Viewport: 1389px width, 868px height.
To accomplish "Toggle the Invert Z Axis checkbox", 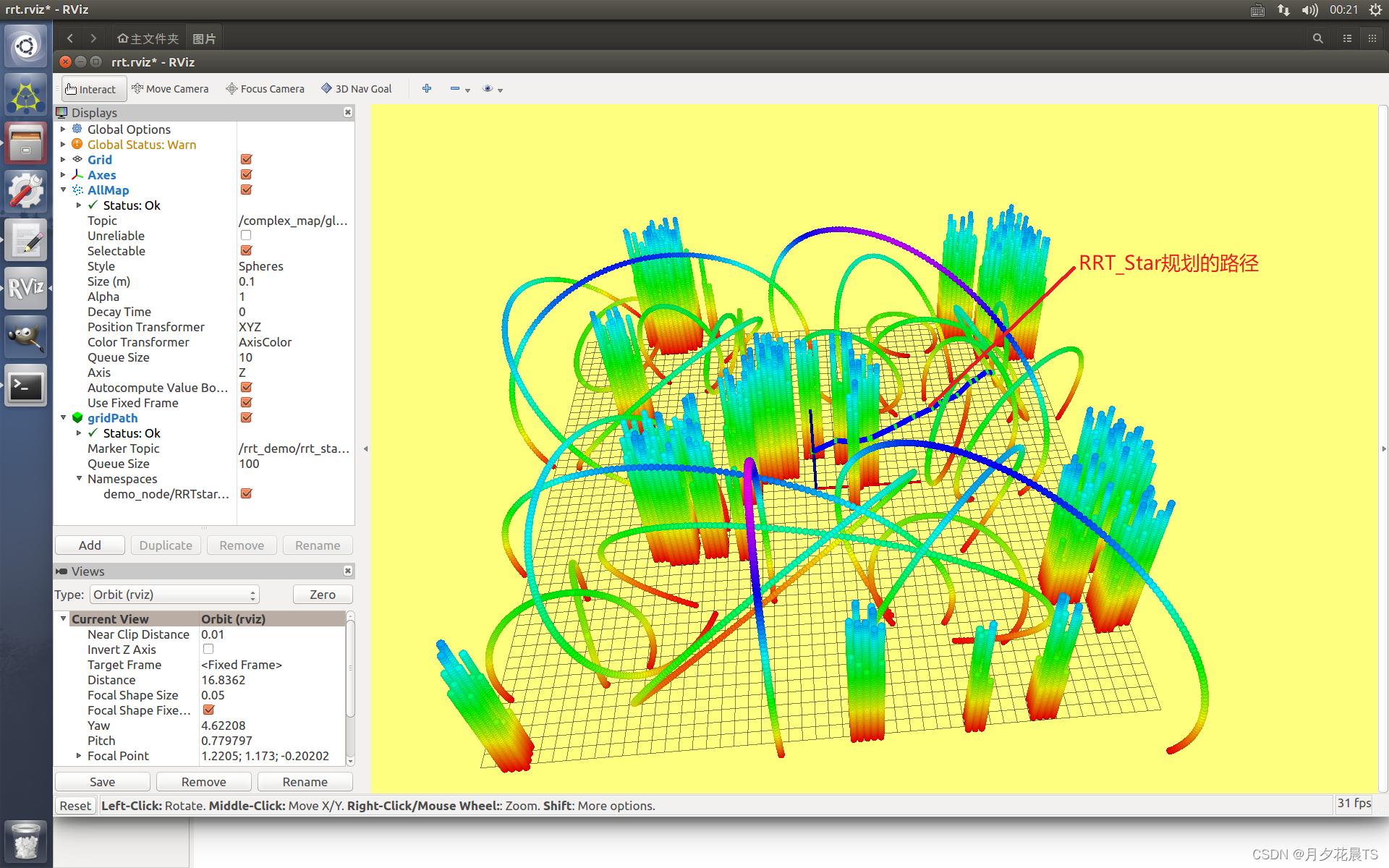I will click(x=208, y=650).
